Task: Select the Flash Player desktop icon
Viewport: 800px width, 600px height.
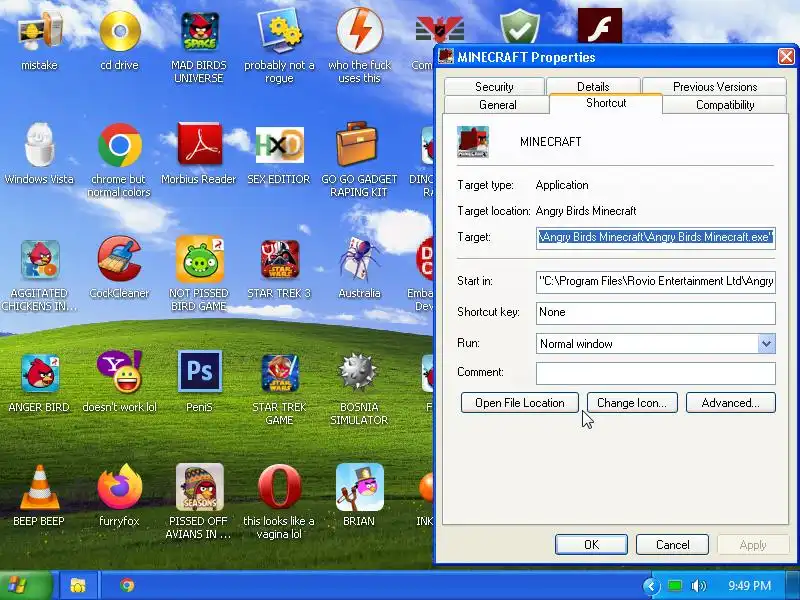Action: pyautogui.click(x=599, y=26)
